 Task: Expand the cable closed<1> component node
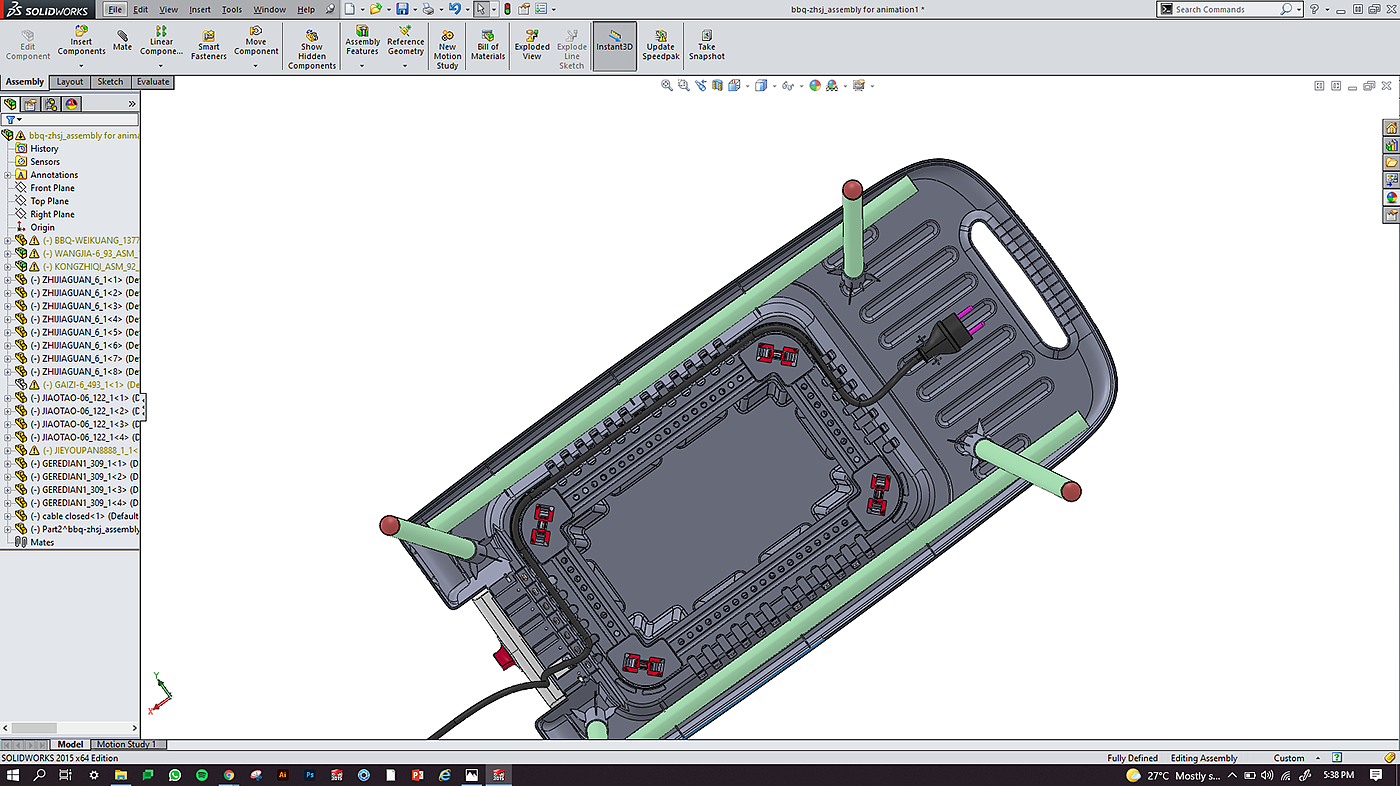[x=8, y=516]
